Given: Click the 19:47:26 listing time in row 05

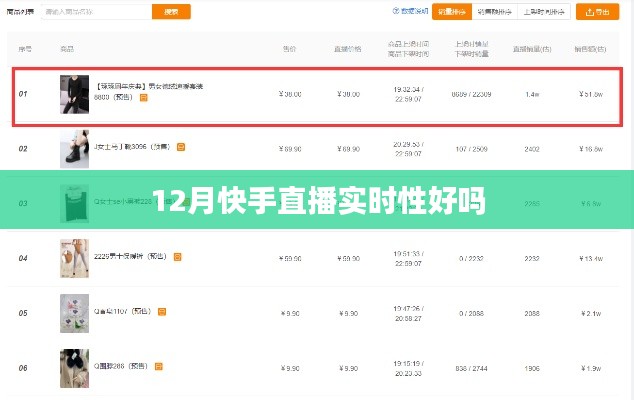Looking at the screenshot, I should coord(408,309).
